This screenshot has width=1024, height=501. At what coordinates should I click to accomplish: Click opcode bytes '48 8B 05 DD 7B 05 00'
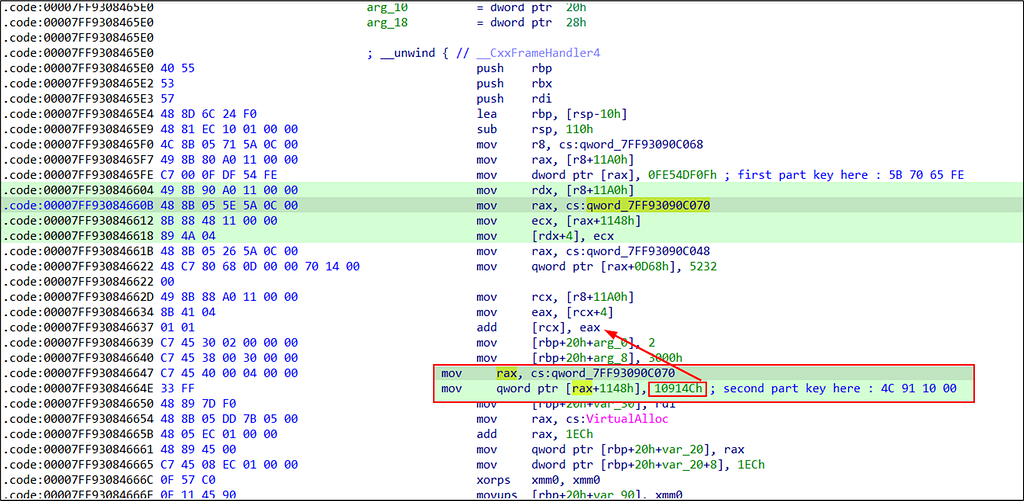click(229, 419)
